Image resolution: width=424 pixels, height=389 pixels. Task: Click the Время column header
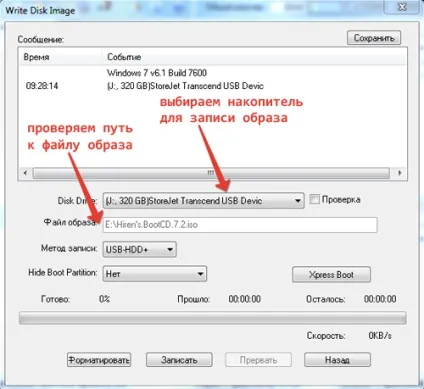(61, 57)
